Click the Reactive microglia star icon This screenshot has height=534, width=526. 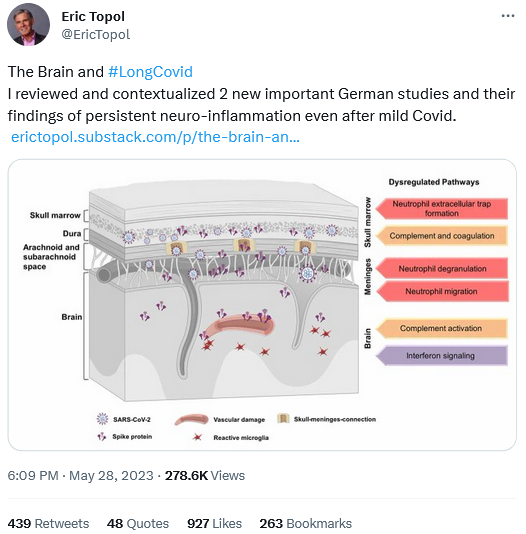pyautogui.click(x=197, y=437)
